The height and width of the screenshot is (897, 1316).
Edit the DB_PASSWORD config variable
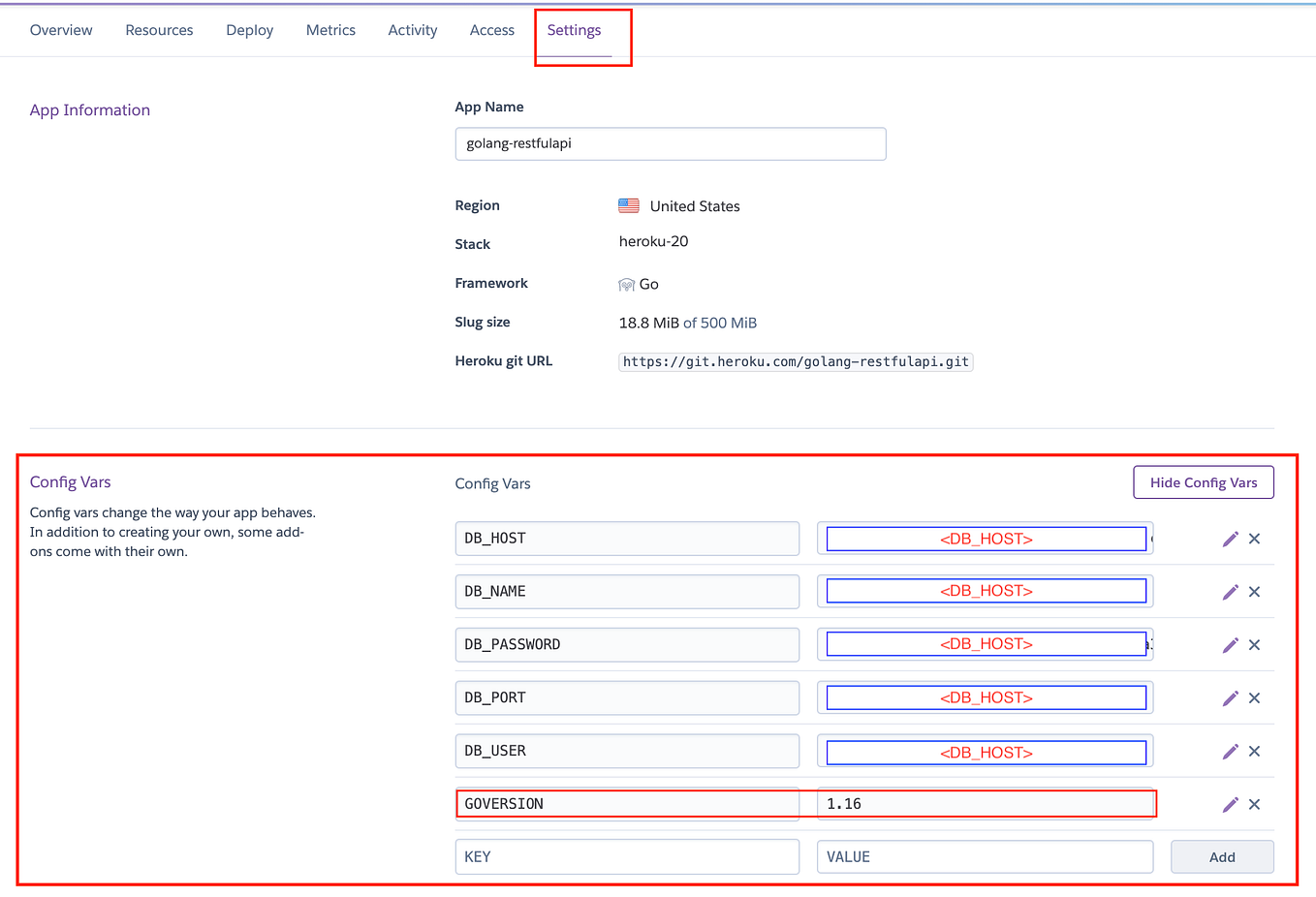(x=1230, y=644)
